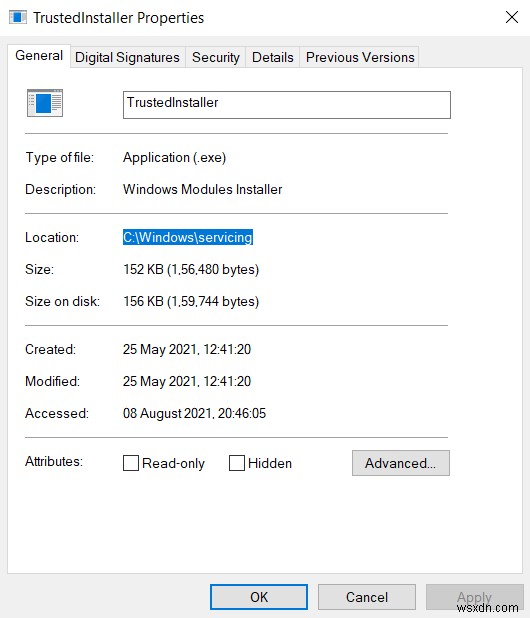The height and width of the screenshot is (618, 530).
Task: Enable the Read-only attribute checkbox
Action: pos(131,463)
